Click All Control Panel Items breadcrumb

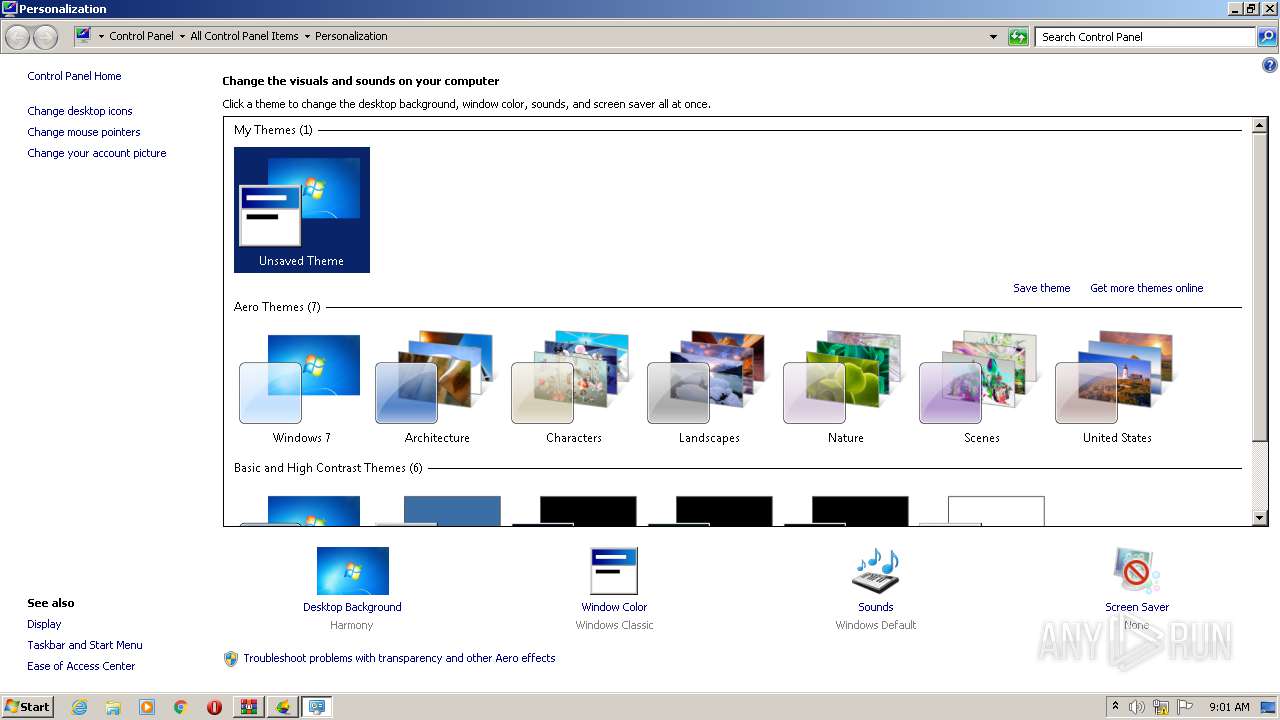tap(244, 36)
